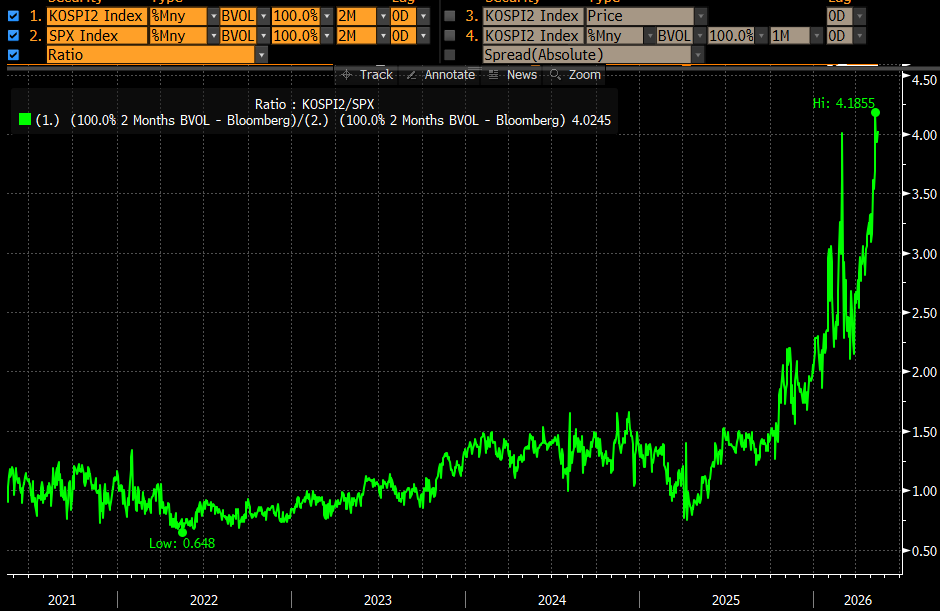Open row 2 %Mny type dropdown arrow
Image resolution: width=940 pixels, height=611 pixels.
point(213,36)
